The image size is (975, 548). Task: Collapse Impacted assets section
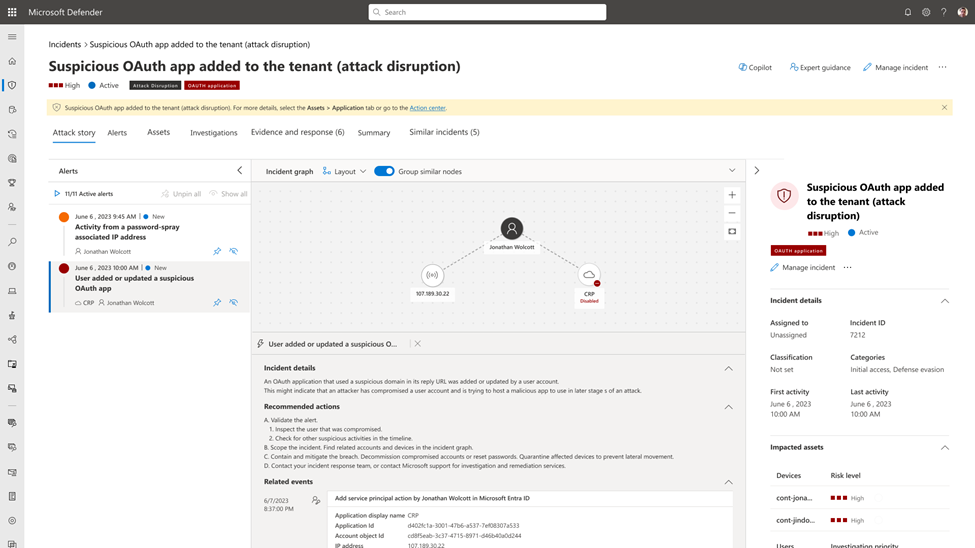coord(945,448)
